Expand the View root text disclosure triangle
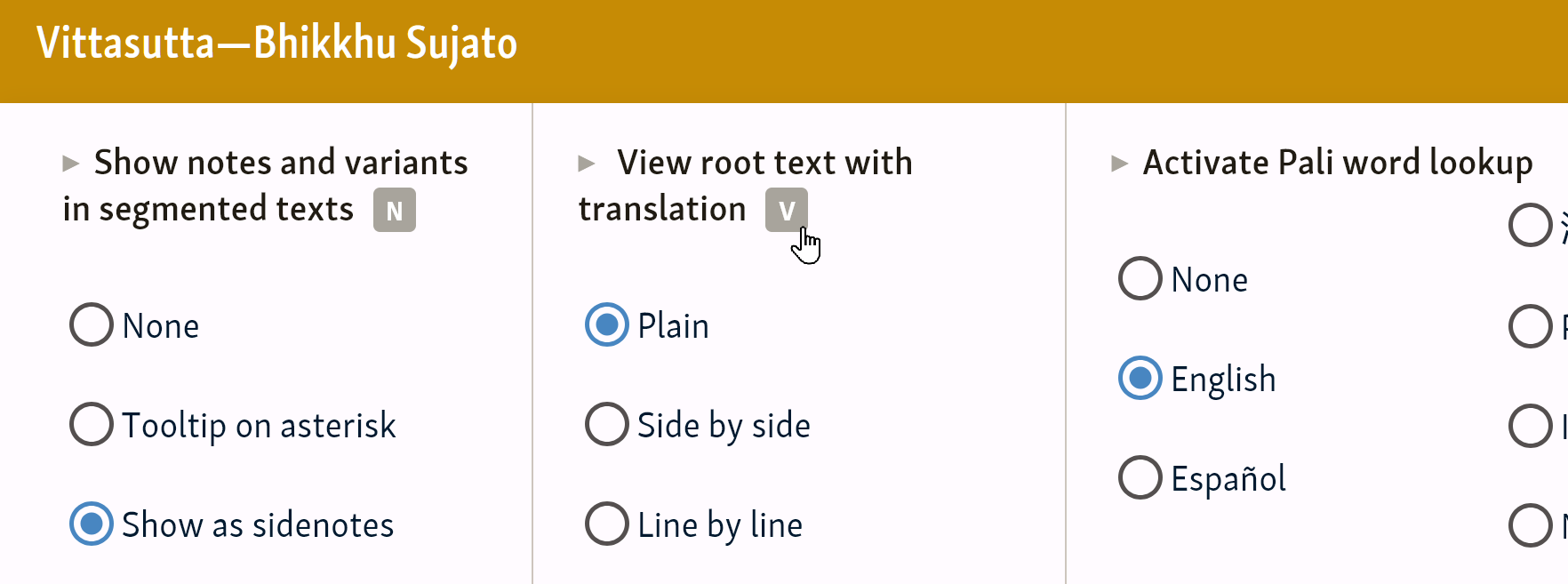The width and height of the screenshot is (1568, 584). (586, 164)
